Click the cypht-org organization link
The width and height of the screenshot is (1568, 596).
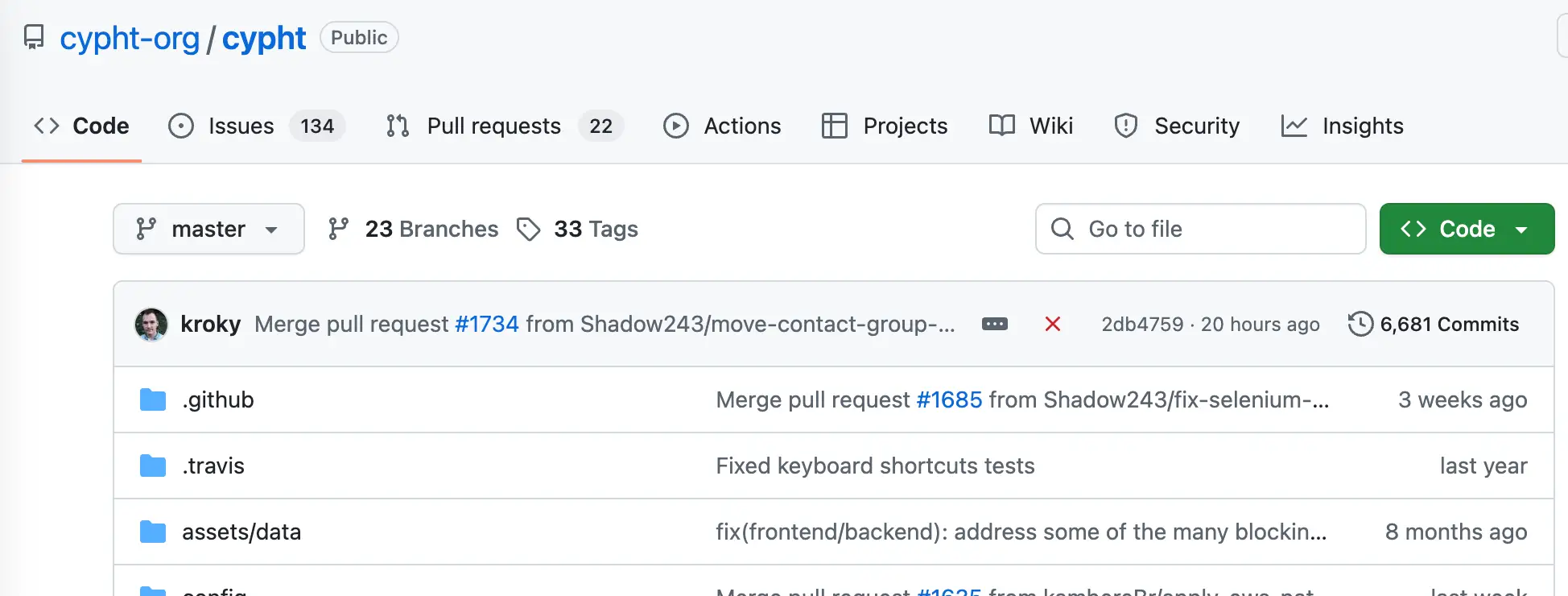130,38
